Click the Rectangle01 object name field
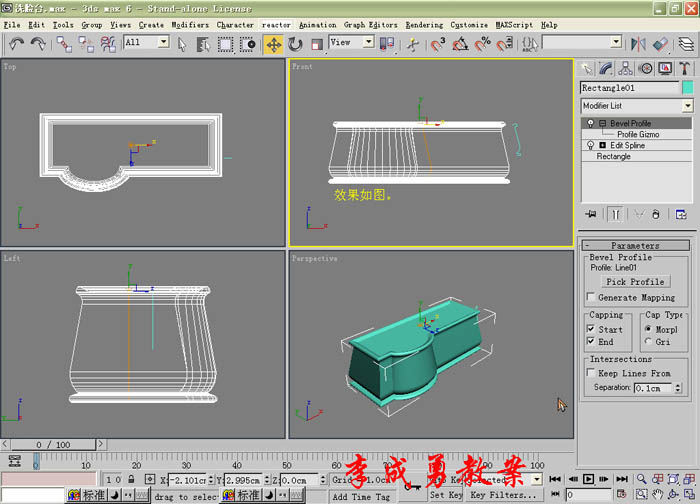This screenshot has width=700, height=504. [x=629, y=88]
